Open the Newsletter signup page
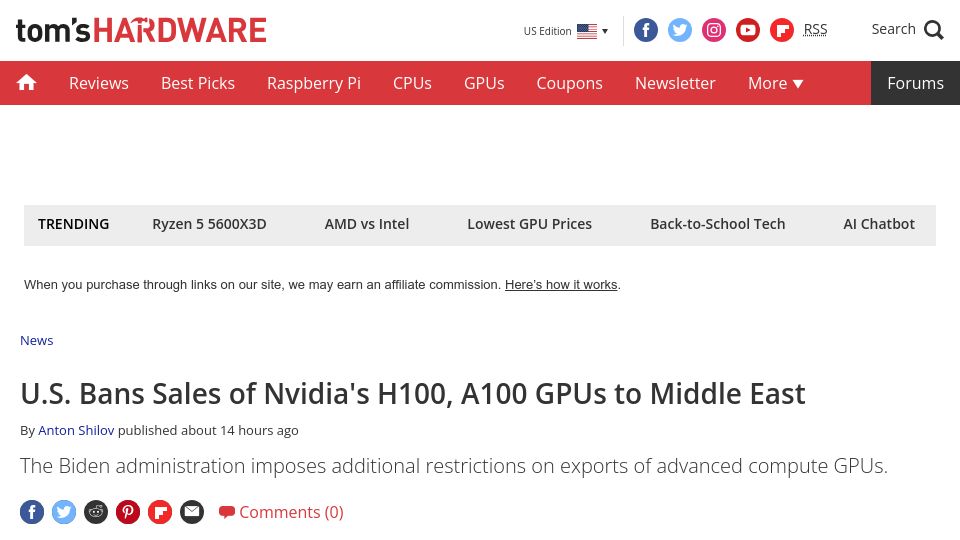Screen dimensions: 960x540 [x=675, y=83]
